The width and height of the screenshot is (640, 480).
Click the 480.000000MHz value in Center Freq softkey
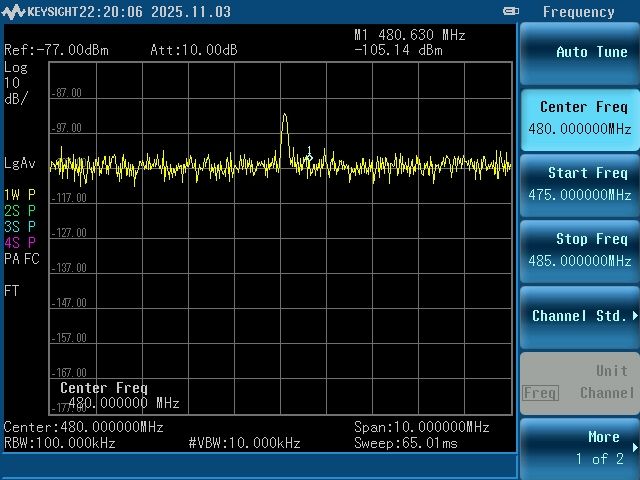pyautogui.click(x=580, y=129)
